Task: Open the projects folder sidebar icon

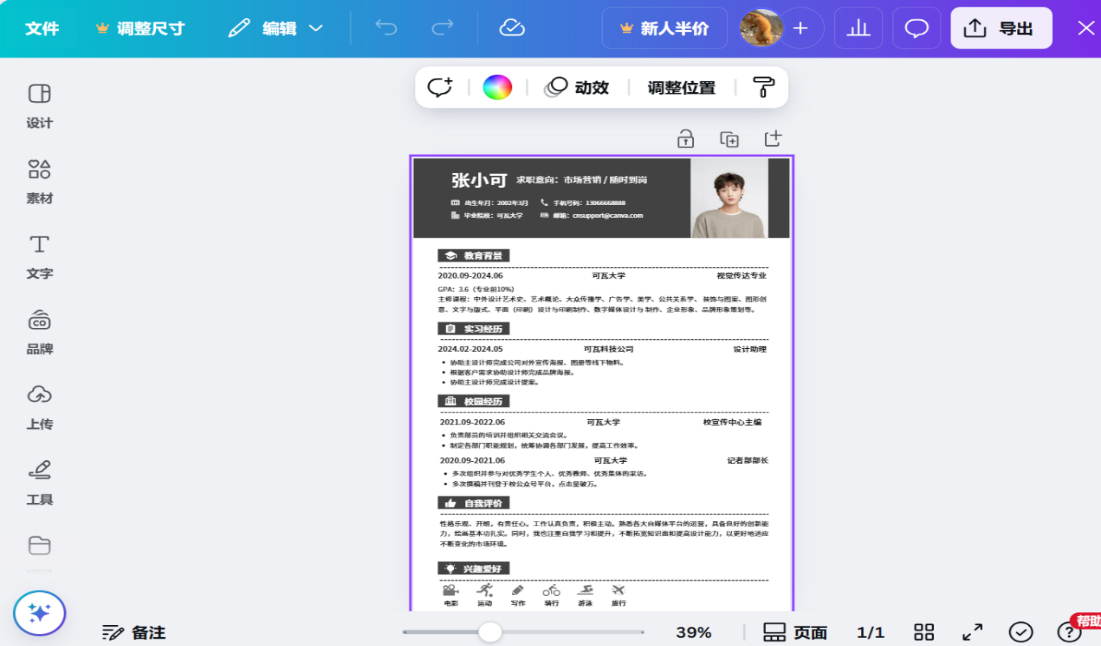Action: (x=39, y=546)
